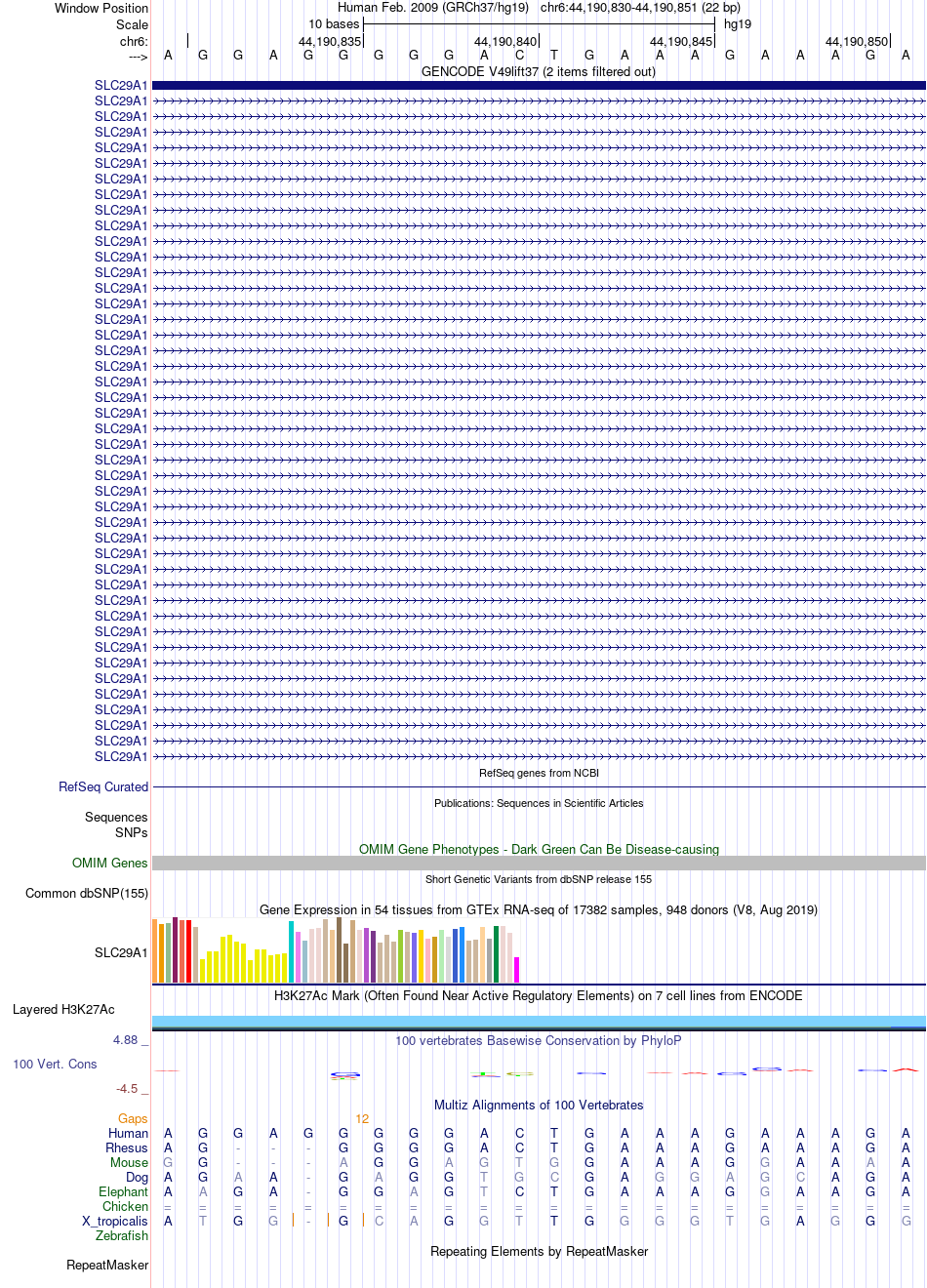Image resolution: width=927 pixels, height=1288 pixels.
Task: Click the gray OMIM Genes bar
Action: 539,864
